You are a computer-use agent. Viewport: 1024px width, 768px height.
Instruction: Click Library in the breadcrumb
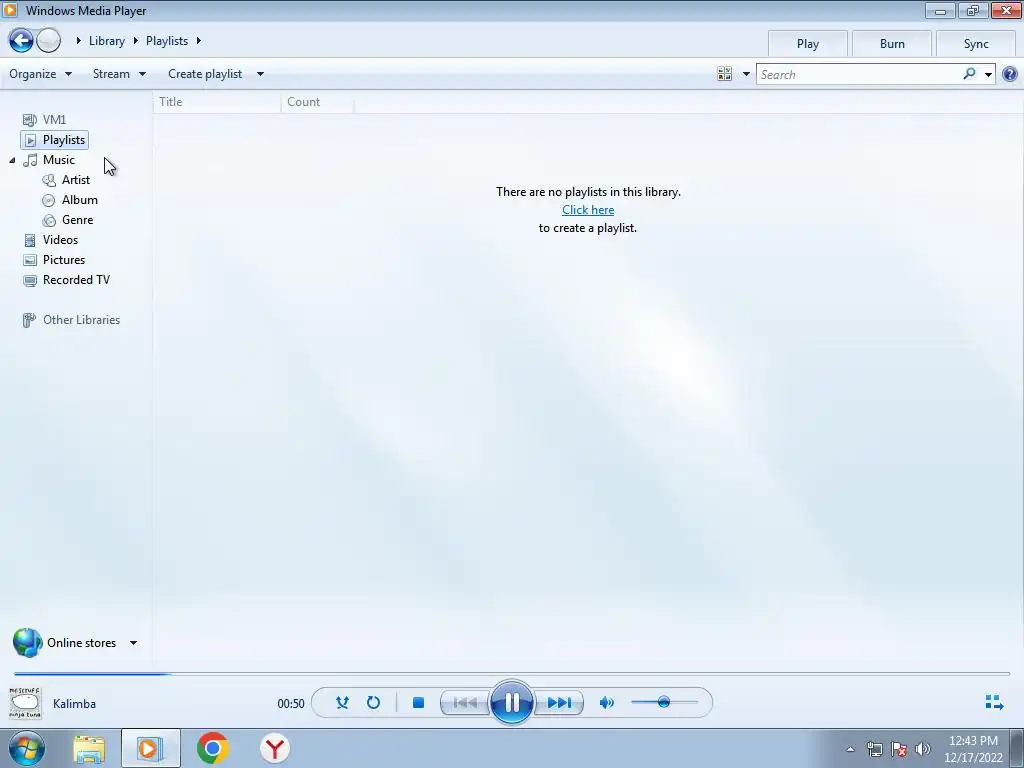pyautogui.click(x=106, y=40)
